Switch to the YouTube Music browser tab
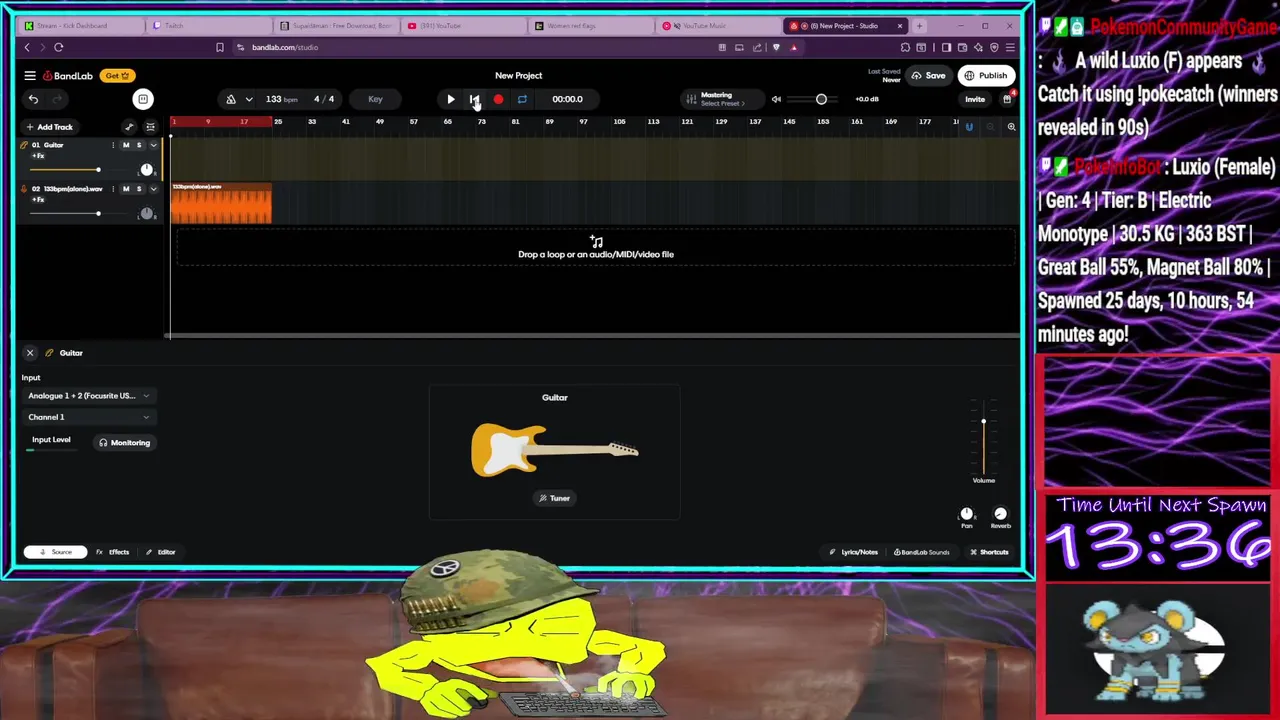The width and height of the screenshot is (1280, 720). coord(715,26)
